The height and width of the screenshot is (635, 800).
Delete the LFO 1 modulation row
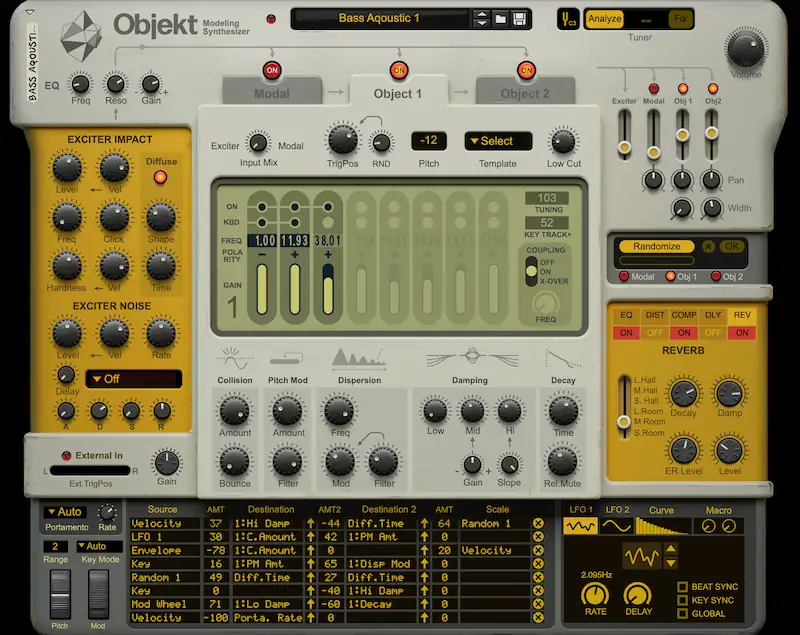coord(538,537)
